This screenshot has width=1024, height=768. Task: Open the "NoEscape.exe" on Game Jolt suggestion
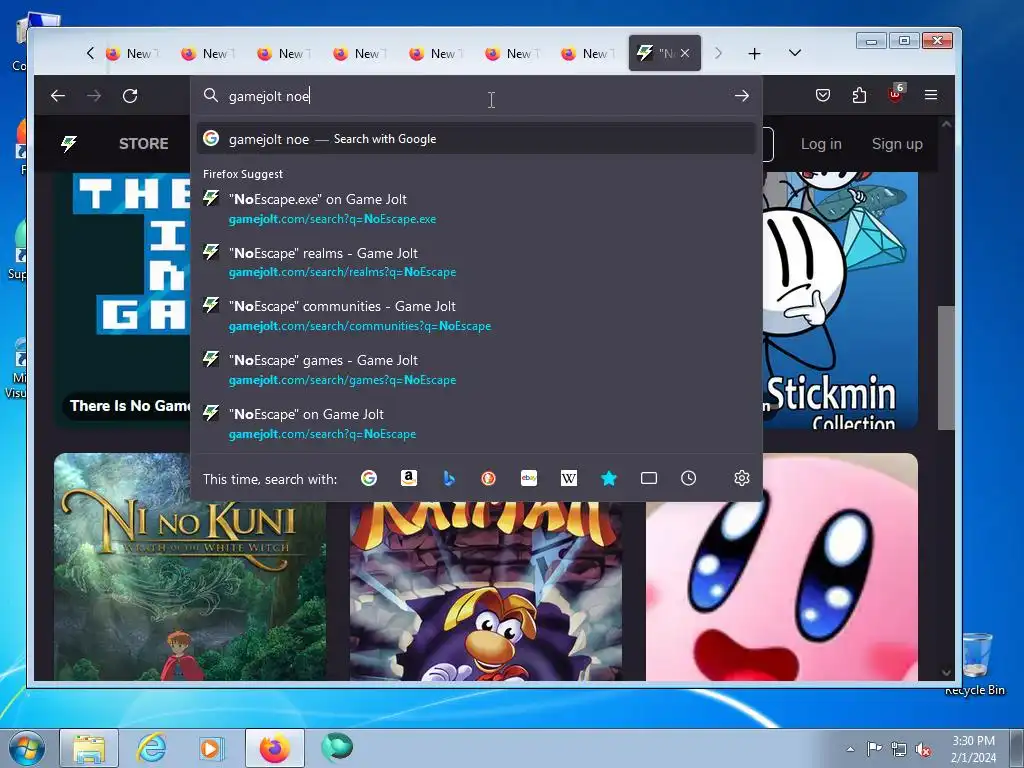click(x=477, y=209)
